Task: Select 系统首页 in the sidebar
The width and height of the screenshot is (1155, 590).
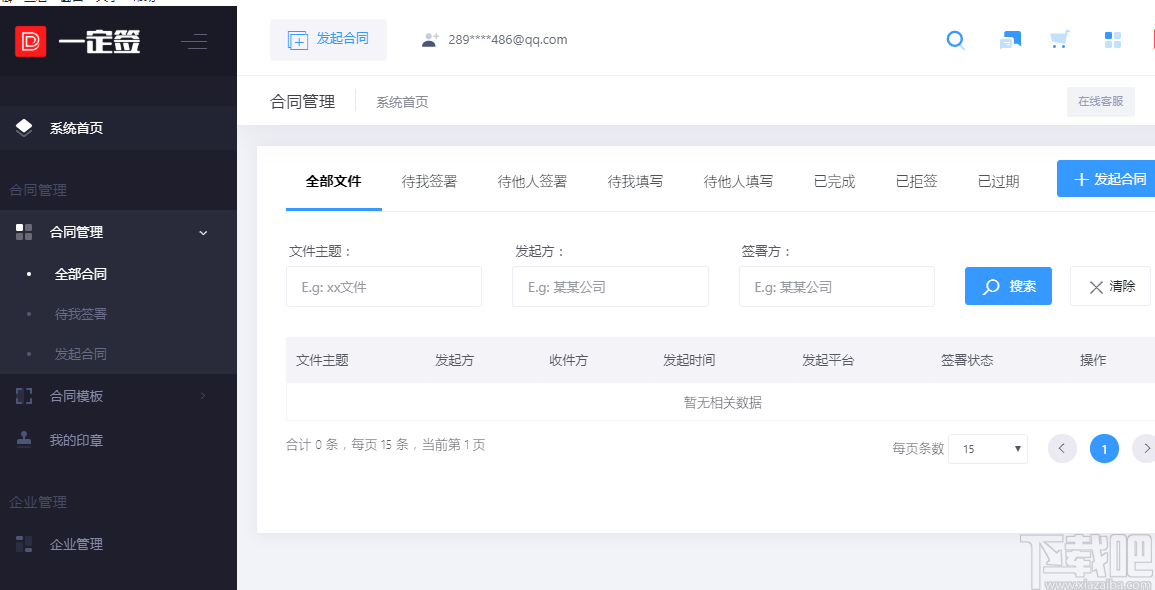Action: 77,128
